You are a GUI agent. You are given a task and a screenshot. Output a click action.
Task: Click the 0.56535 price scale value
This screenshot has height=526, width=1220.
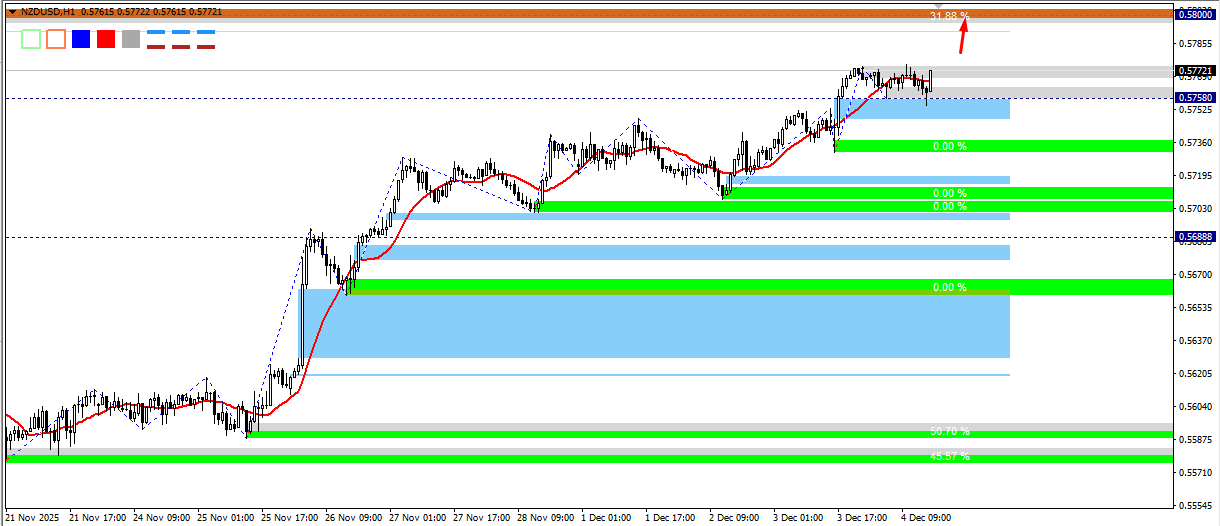tap(1196, 308)
